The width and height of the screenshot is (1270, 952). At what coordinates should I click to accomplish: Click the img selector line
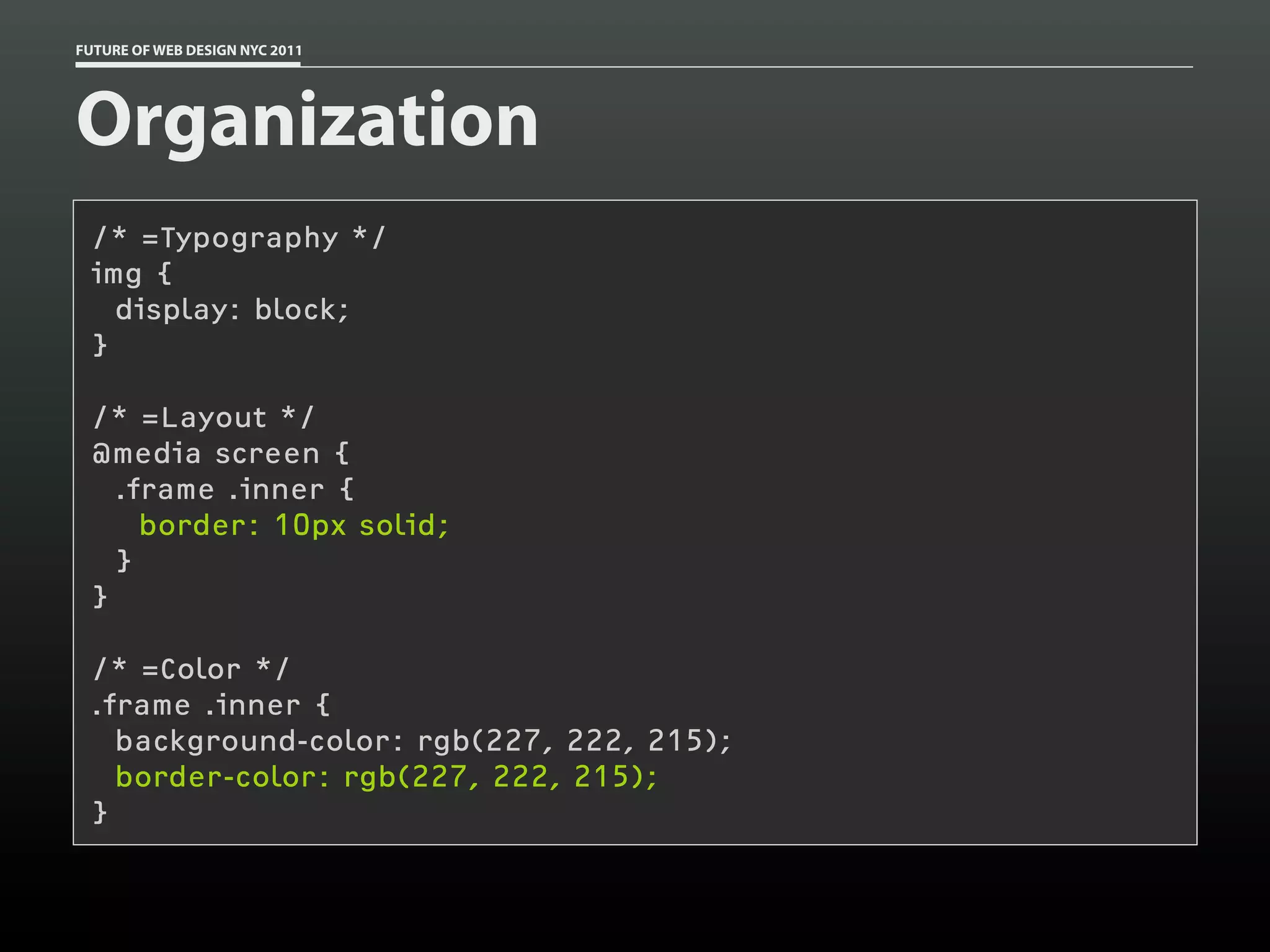(x=131, y=274)
